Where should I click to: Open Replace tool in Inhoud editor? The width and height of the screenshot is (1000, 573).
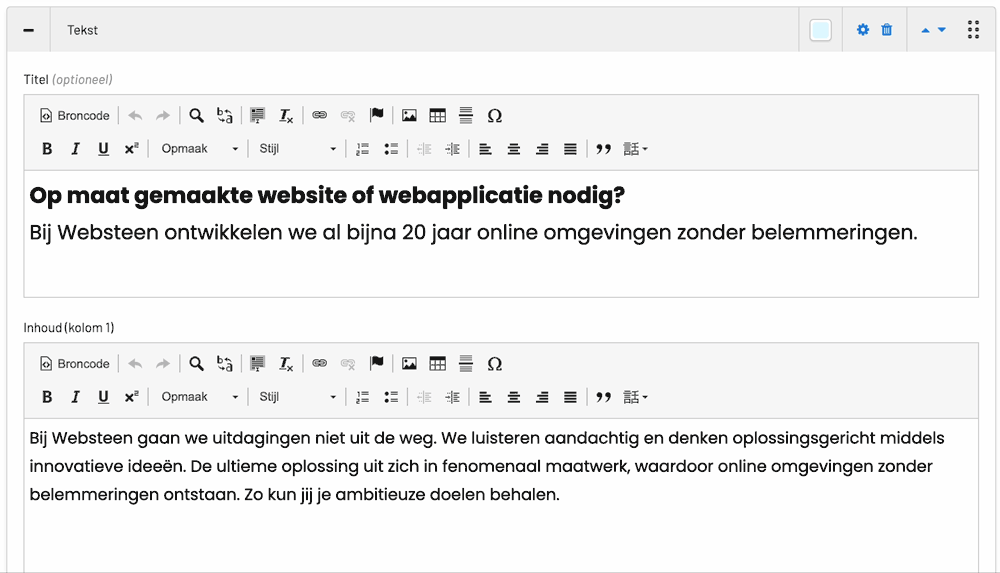click(x=224, y=364)
